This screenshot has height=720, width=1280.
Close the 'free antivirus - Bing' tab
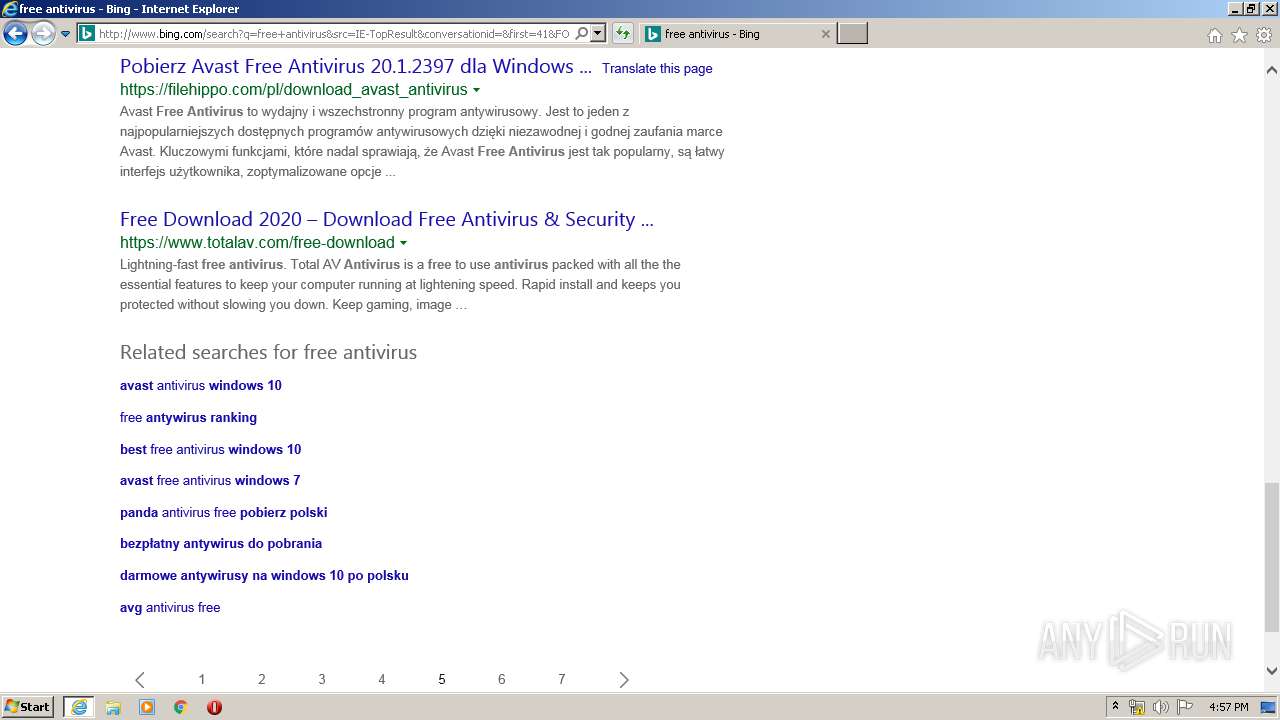click(x=825, y=34)
